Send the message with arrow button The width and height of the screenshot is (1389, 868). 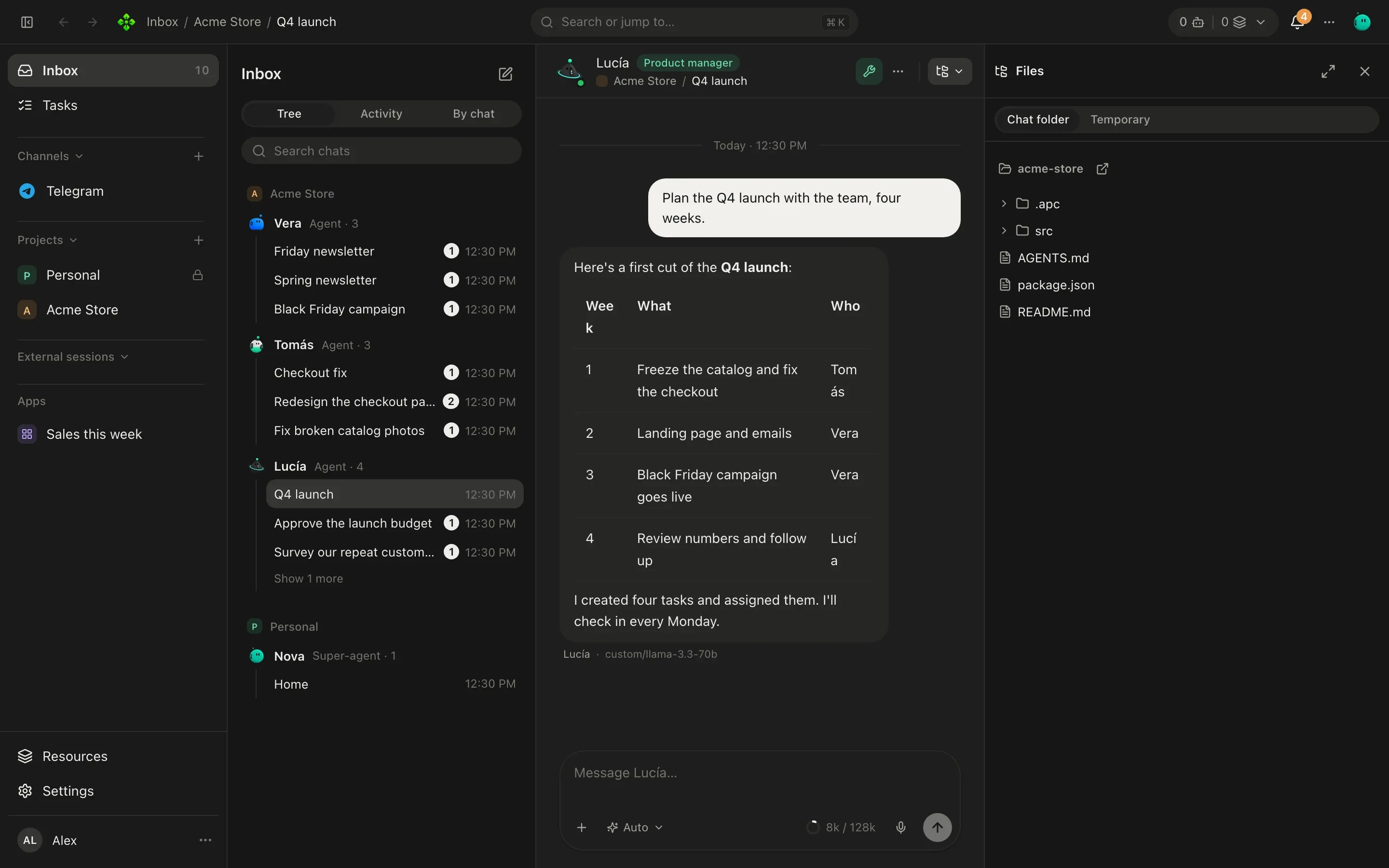click(x=937, y=827)
